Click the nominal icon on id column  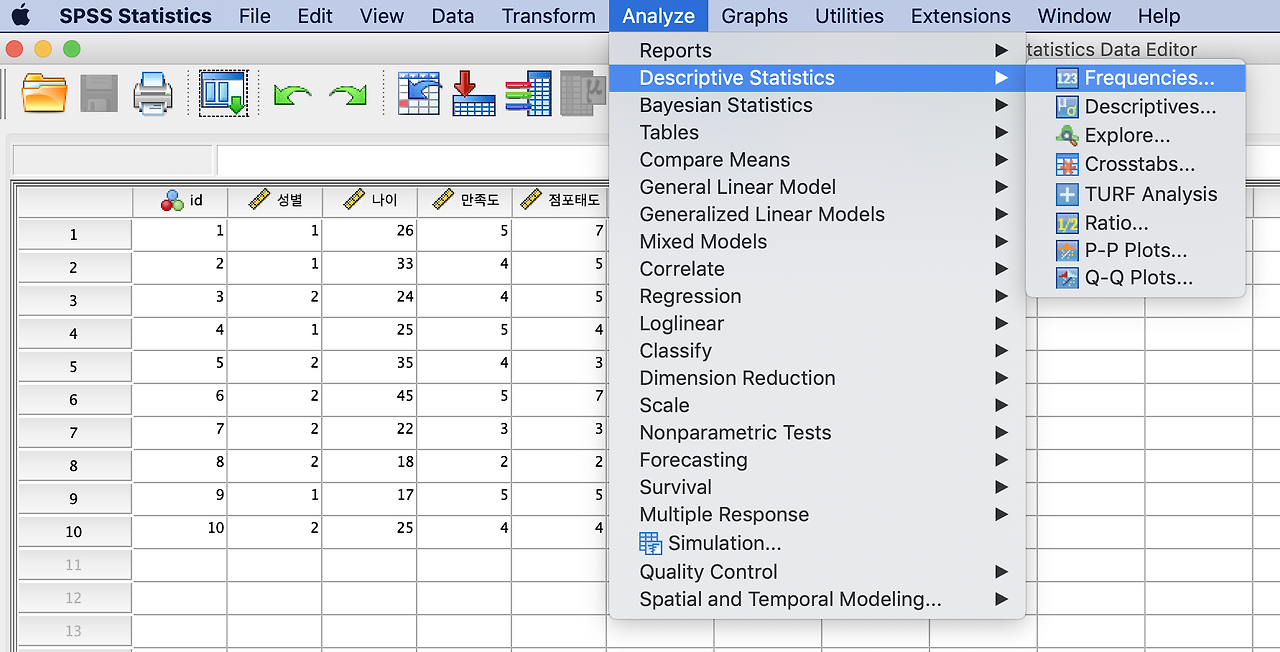[172, 201]
